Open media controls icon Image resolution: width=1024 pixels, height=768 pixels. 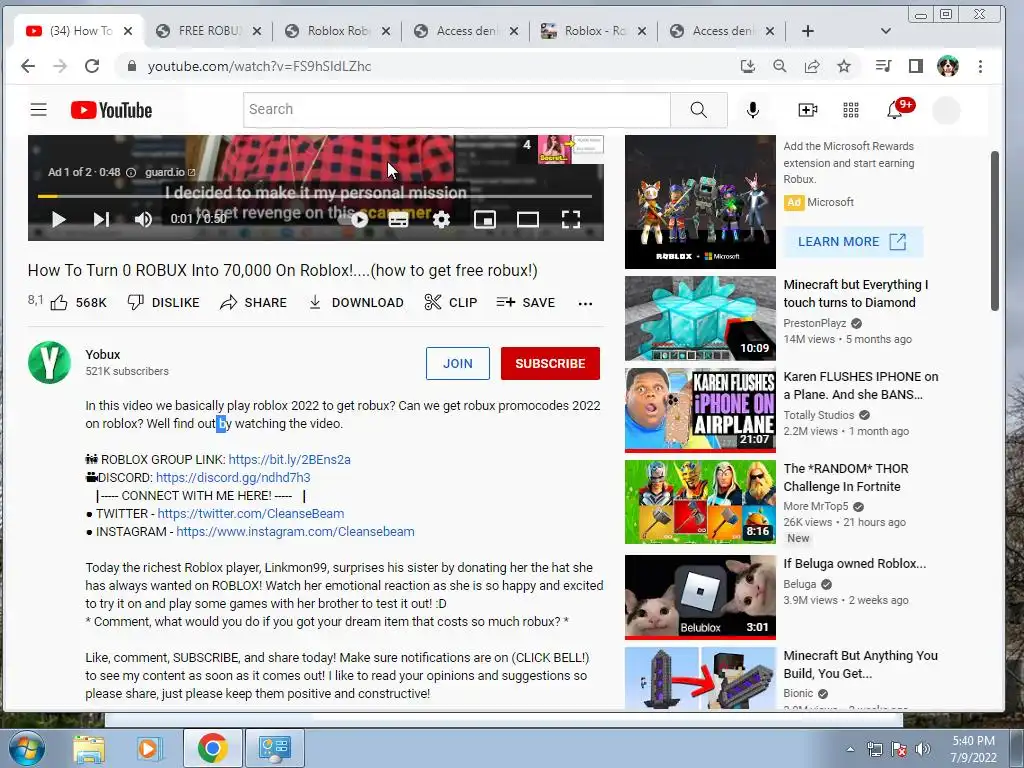[x=883, y=66]
